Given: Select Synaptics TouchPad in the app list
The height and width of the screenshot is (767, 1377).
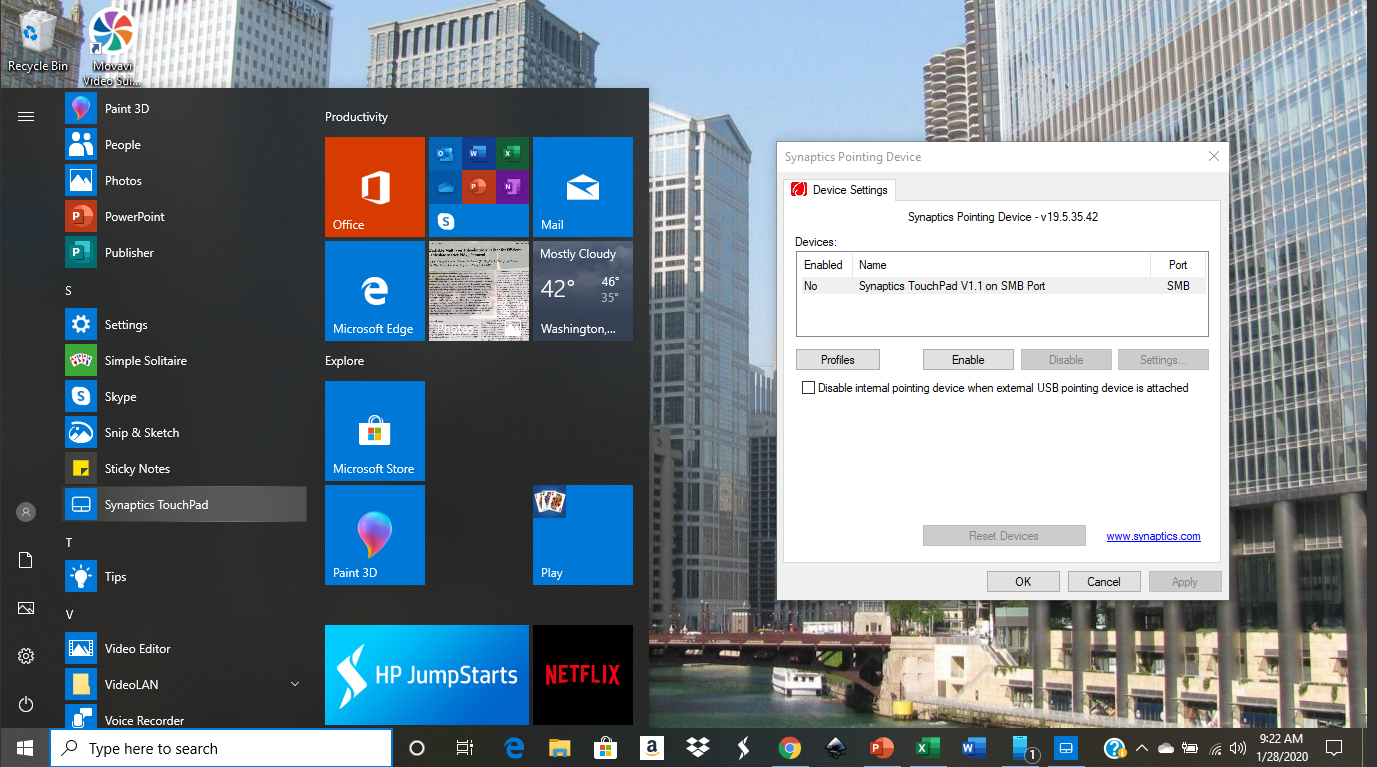Looking at the screenshot, I should pyautogui.click(x=185, y=505).
